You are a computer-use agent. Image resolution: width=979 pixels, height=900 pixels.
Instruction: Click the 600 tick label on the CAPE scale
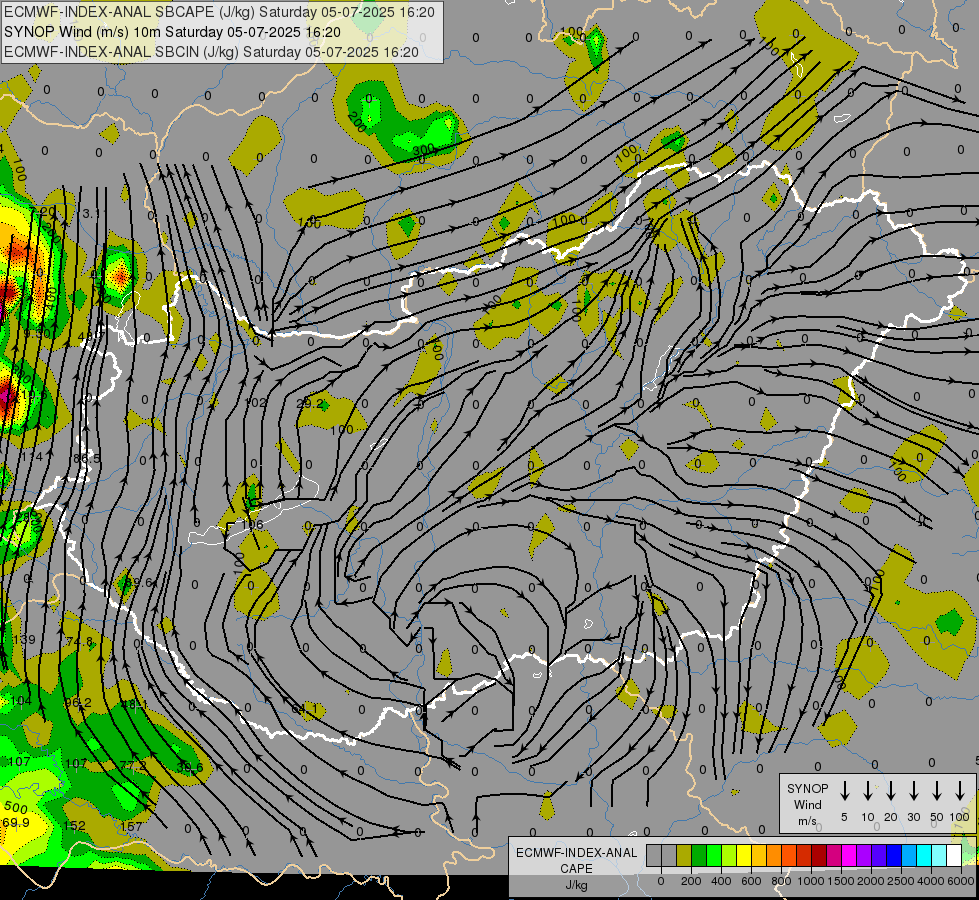[x=751, y=881]
